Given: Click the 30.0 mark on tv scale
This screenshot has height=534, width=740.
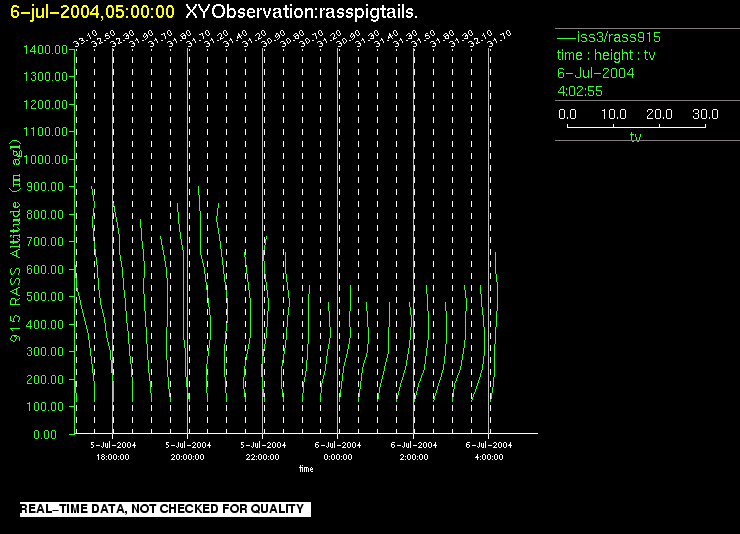Looking at the screenshot, I should coord(706,114).
